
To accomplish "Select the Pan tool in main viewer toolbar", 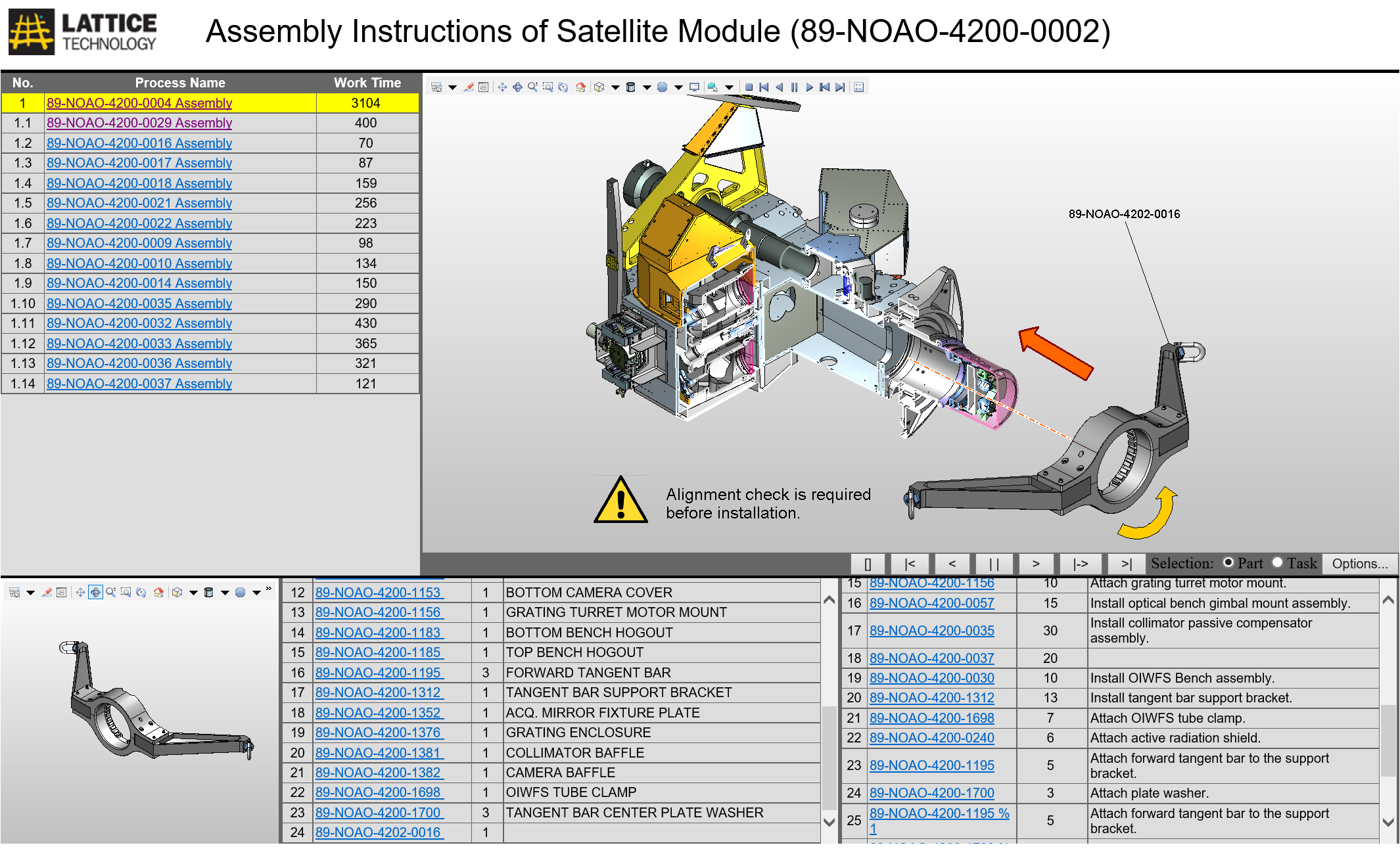I will point(502,87).
